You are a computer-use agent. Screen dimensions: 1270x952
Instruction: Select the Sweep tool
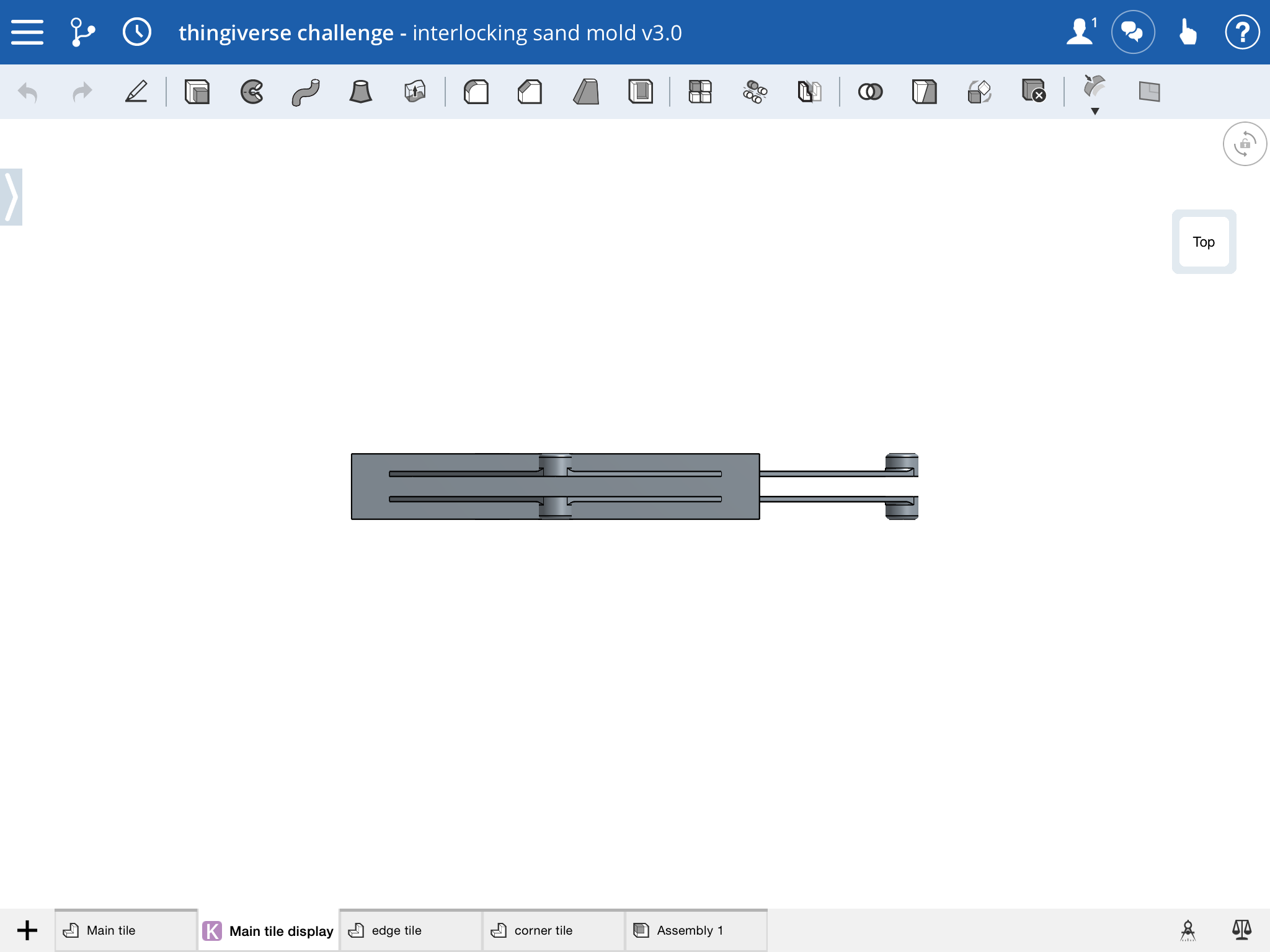306,92
